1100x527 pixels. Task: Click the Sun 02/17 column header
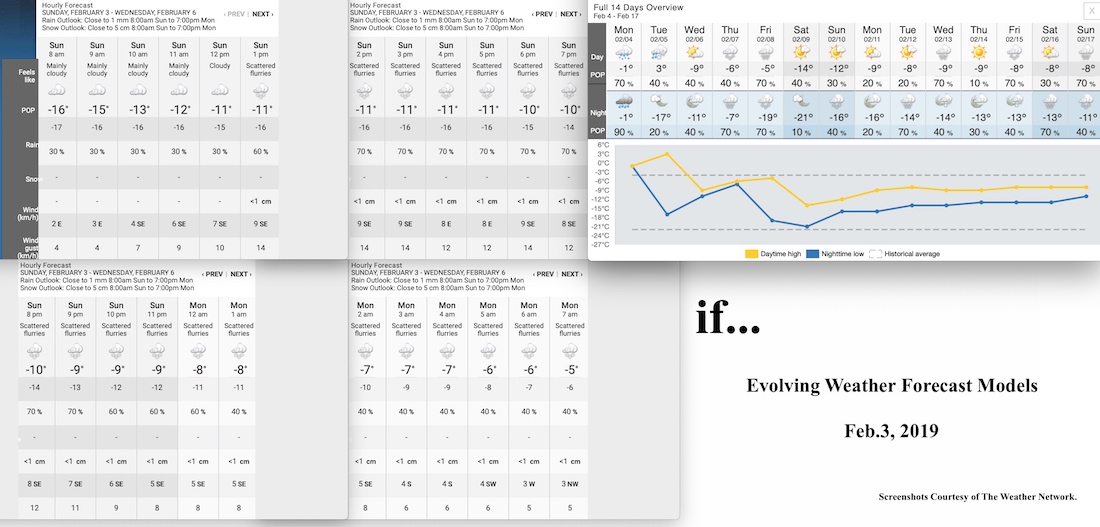tap(1088, 34)
